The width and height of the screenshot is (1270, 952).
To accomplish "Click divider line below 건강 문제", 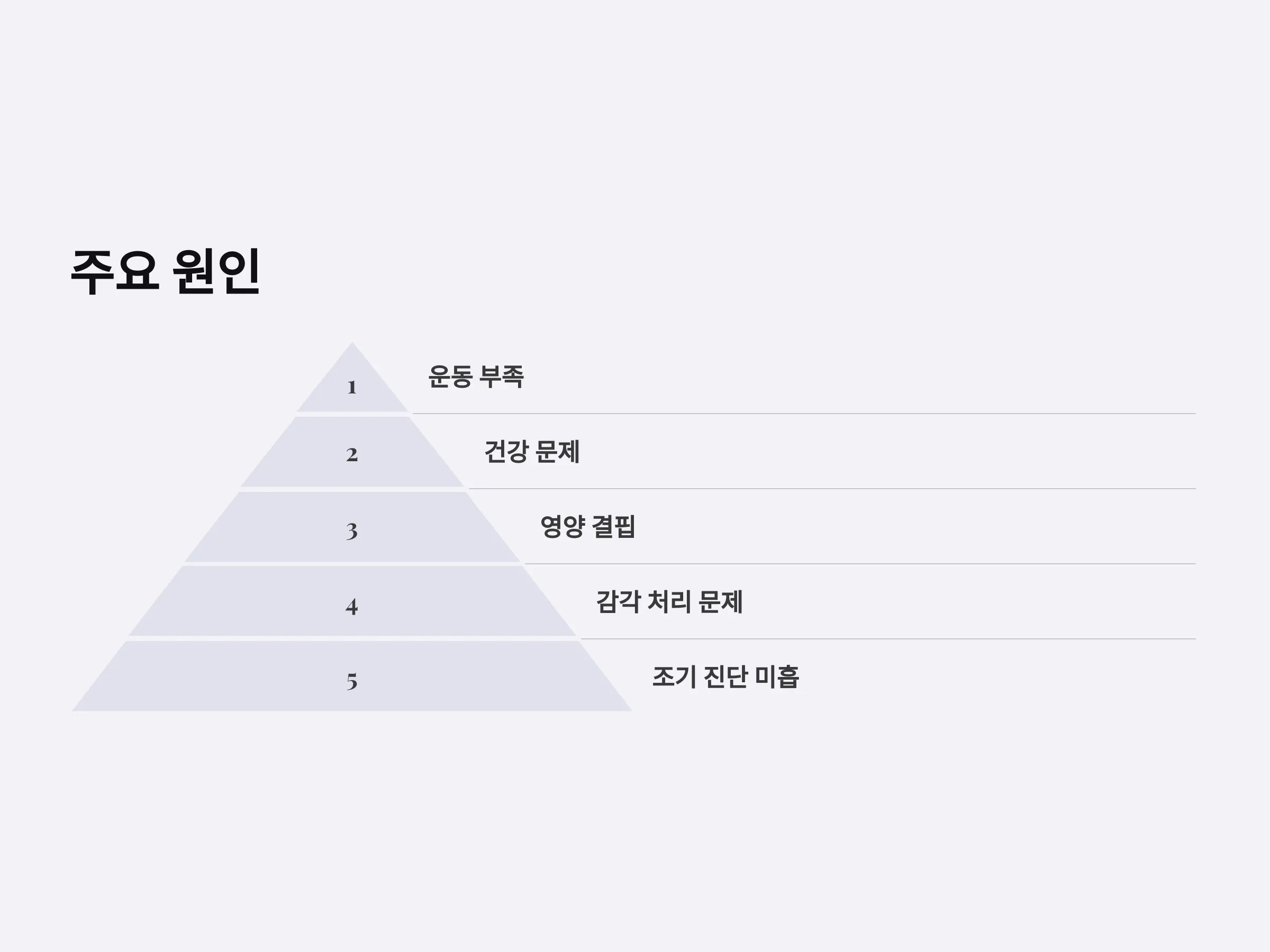I will click(x=832, y=489).
